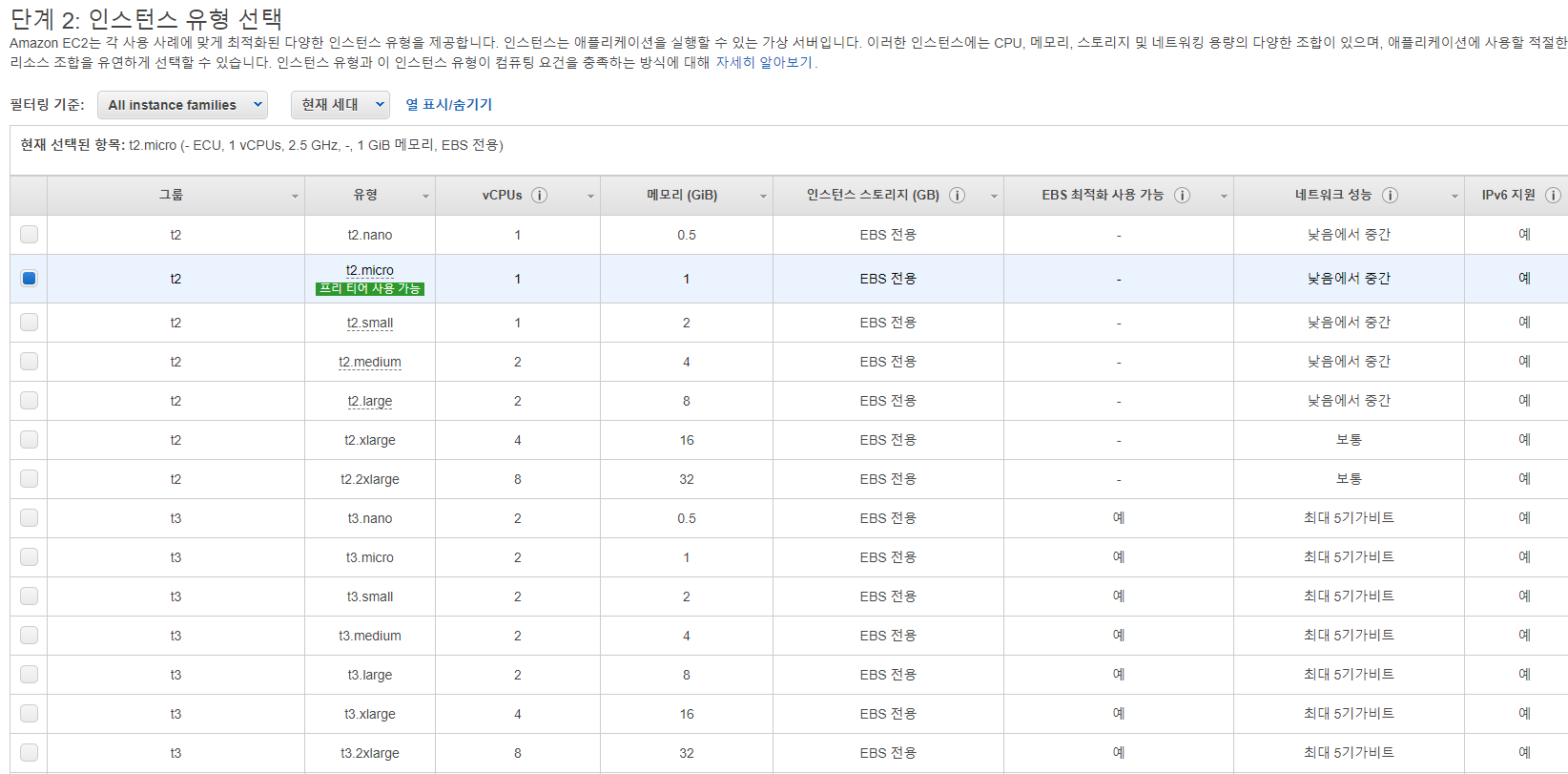
Task: Select the t3.nano row checkbox
Action: (29, 517)
